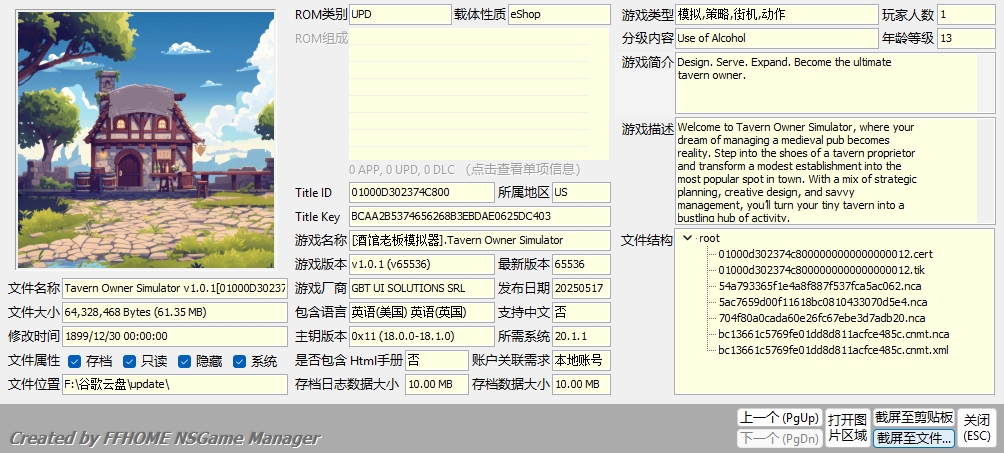Image resolution: width=1004 pixels, height=453 pixels.
Task: Click the 支持中文 field showing 否
Action: (581, 313)
